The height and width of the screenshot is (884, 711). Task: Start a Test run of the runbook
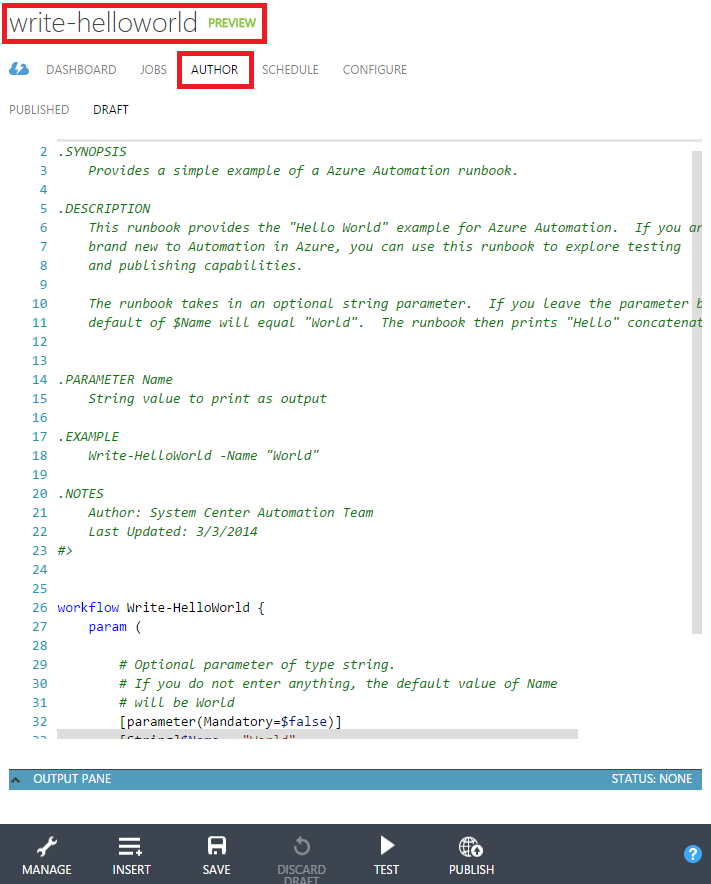tap(387, 845)
